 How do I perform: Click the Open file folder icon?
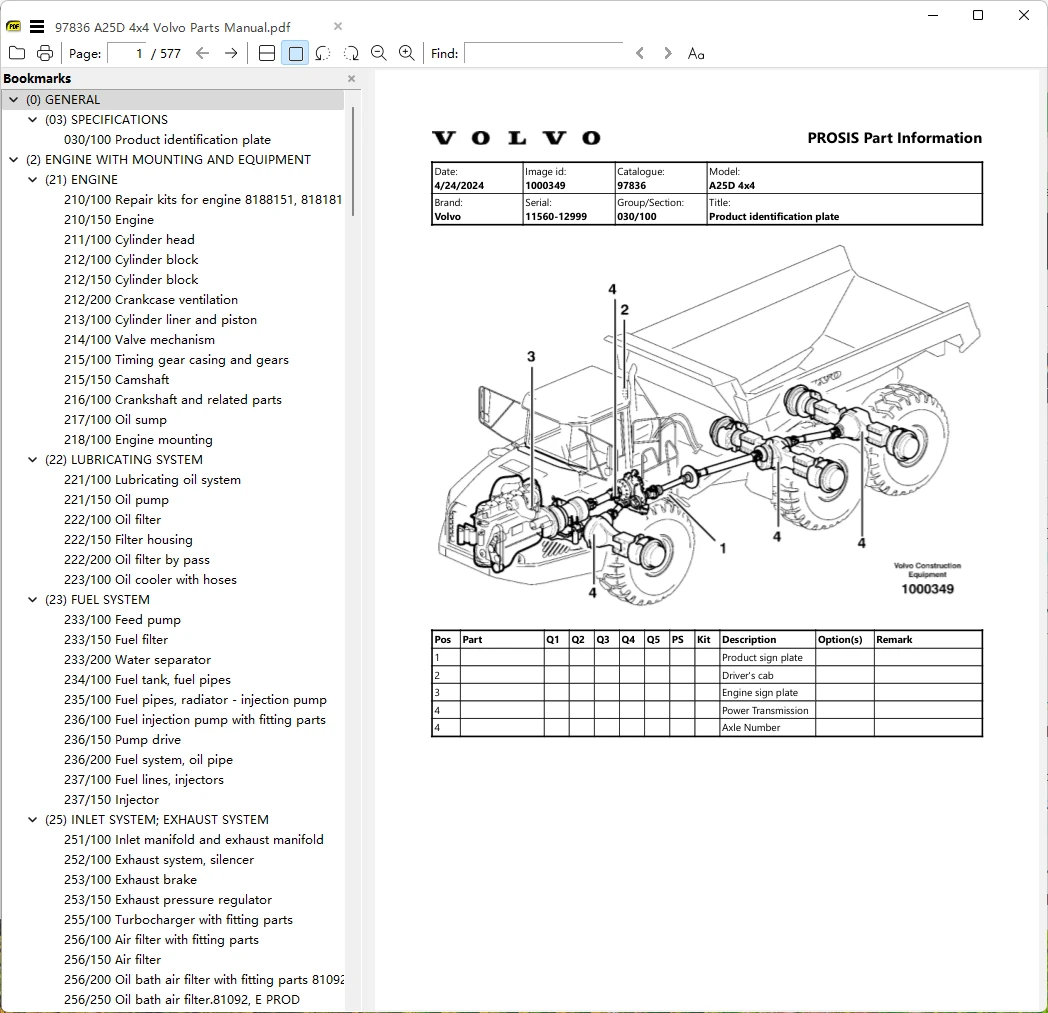(x=17, y=53)
